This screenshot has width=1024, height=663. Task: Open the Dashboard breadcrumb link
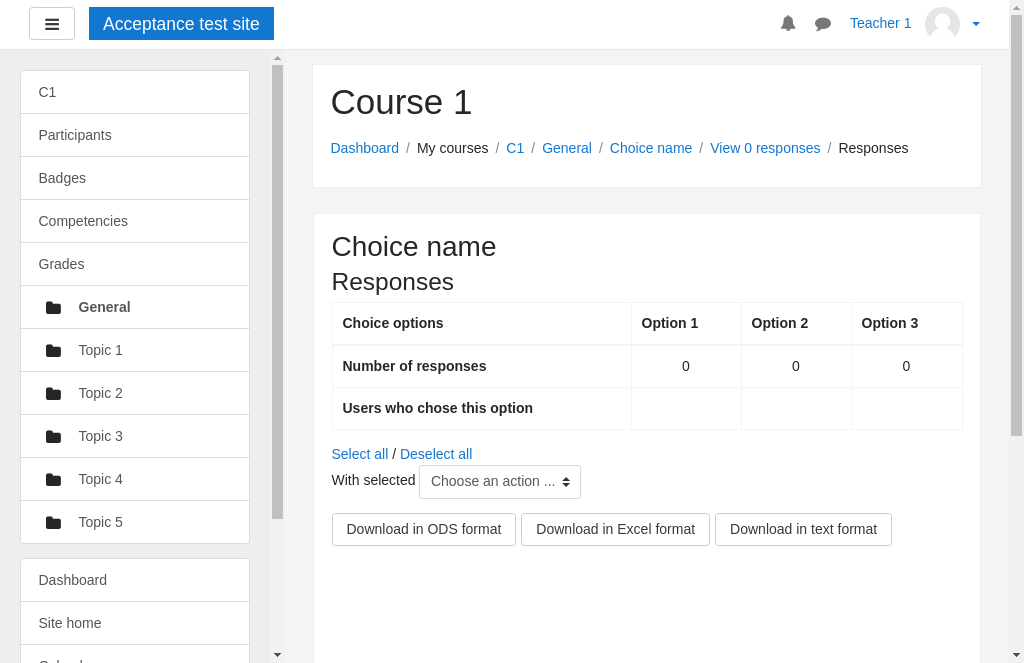point(364,148)
